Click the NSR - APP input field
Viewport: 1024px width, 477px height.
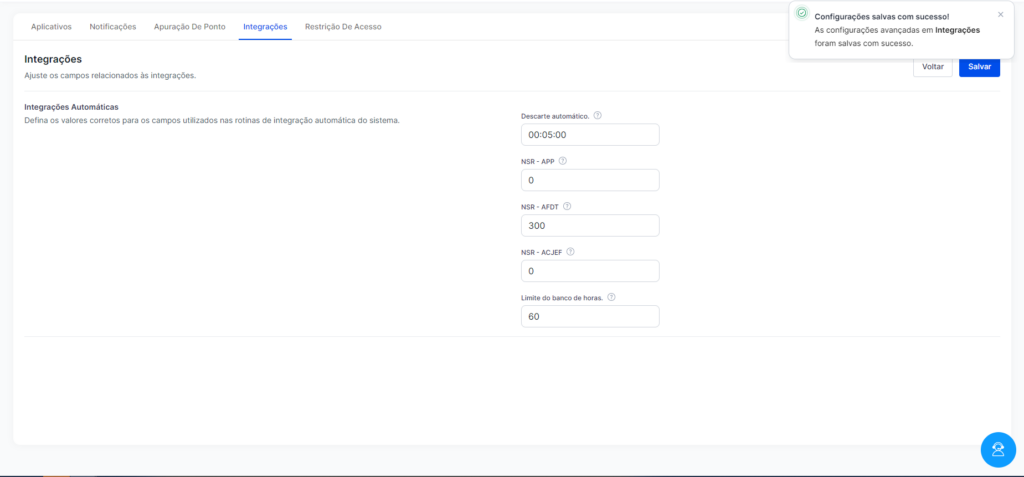(x=590, y=180)
